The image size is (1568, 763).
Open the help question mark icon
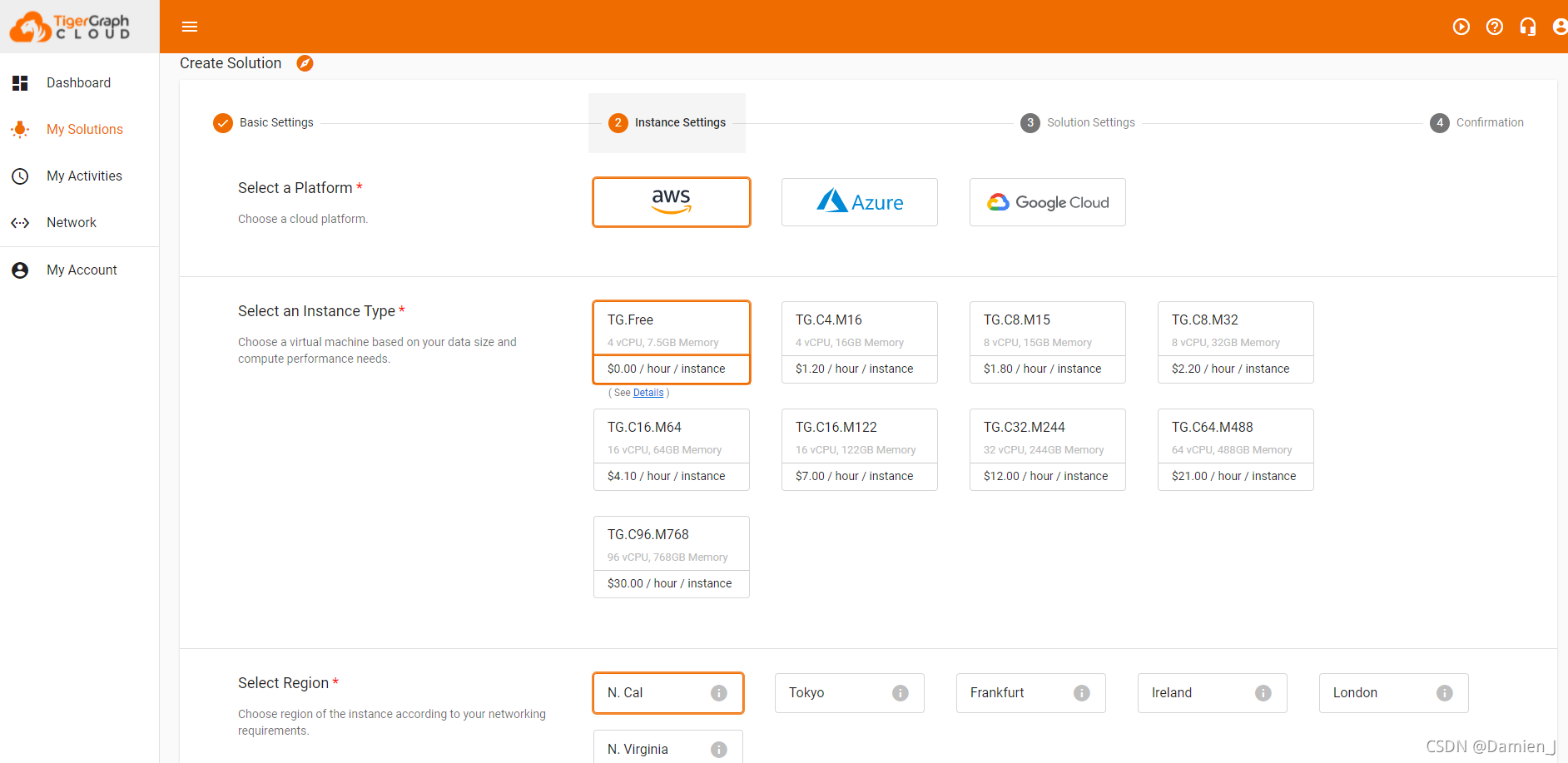click(1495, 27)
